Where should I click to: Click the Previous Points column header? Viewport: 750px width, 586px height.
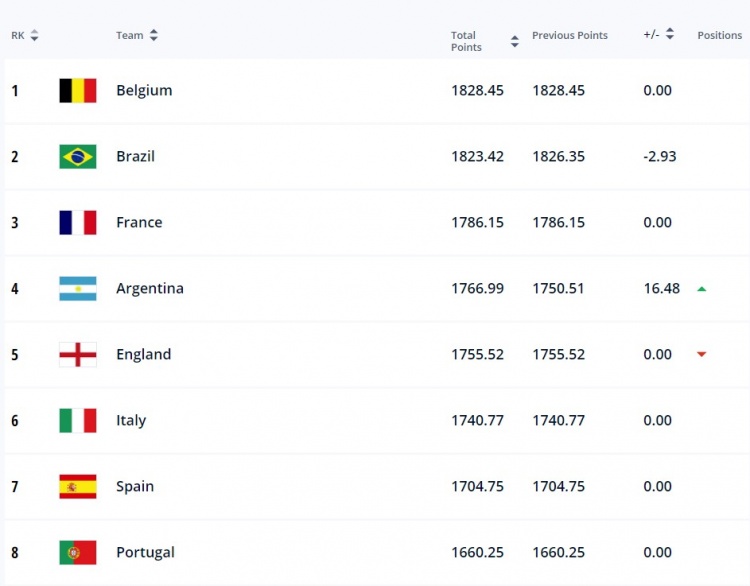[x=570, y=35]
